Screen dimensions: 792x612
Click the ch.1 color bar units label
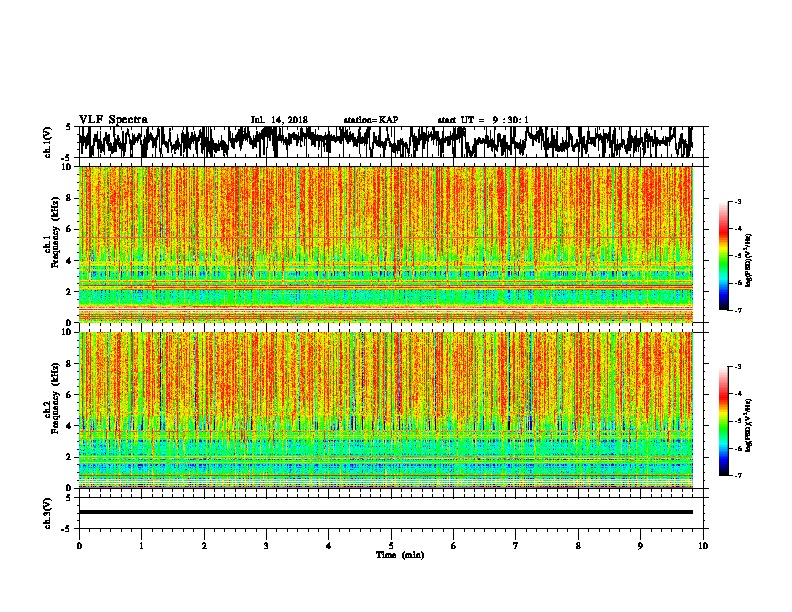point(749,261)
